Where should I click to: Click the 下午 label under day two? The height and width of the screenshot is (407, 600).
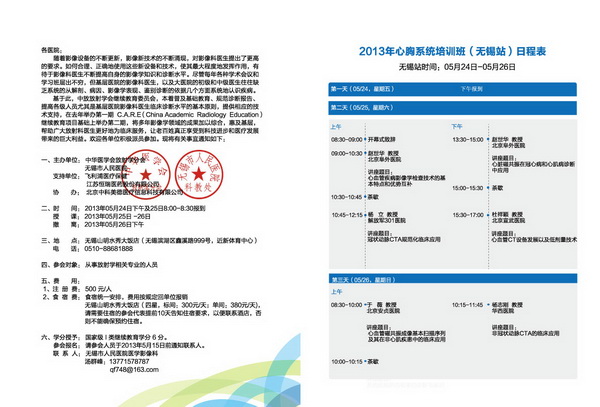coord(457,126)
